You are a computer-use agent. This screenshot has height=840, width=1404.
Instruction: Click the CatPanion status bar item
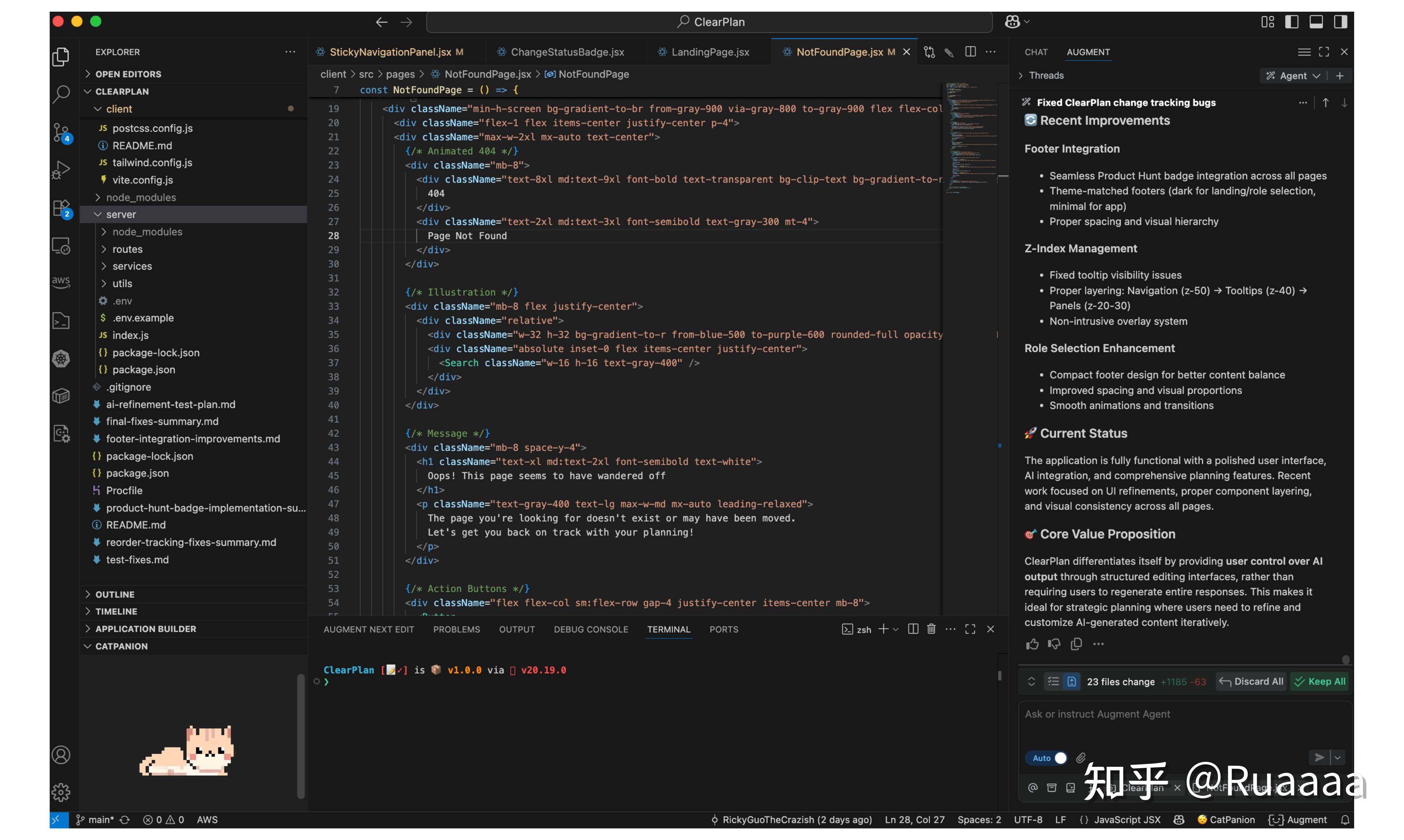coord(1226,819)
